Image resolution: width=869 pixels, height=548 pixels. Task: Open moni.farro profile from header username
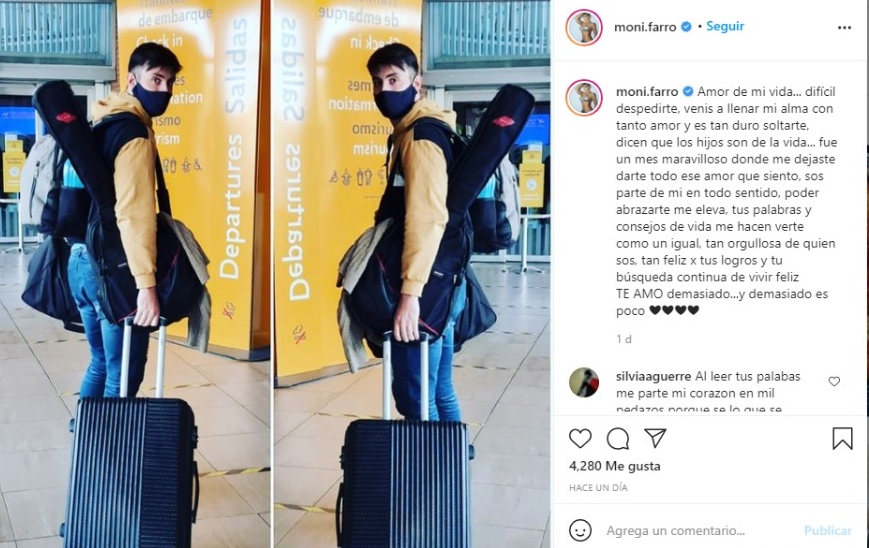tap(645, 27)
